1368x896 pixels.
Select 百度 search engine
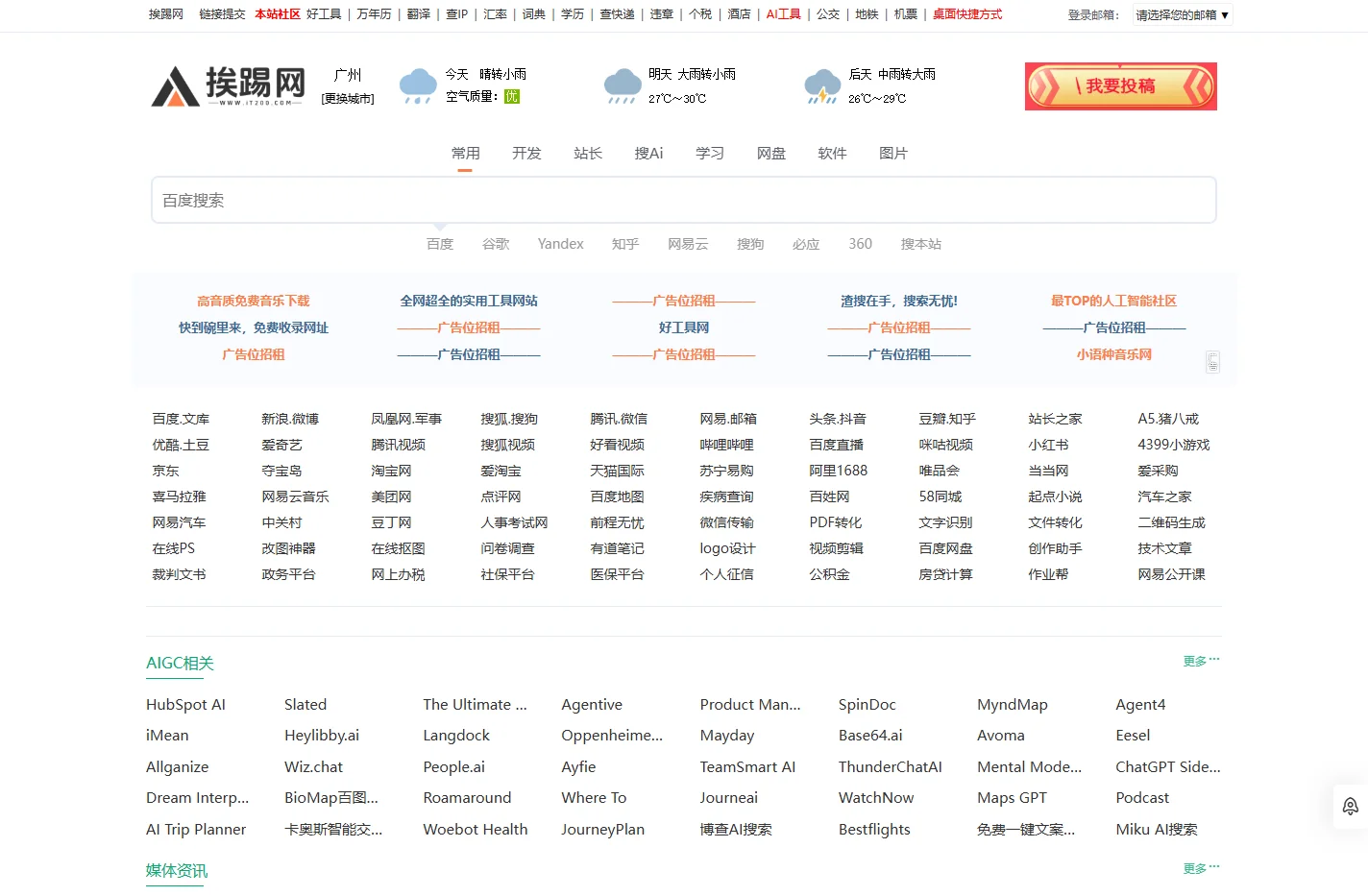tap(440, 244)
